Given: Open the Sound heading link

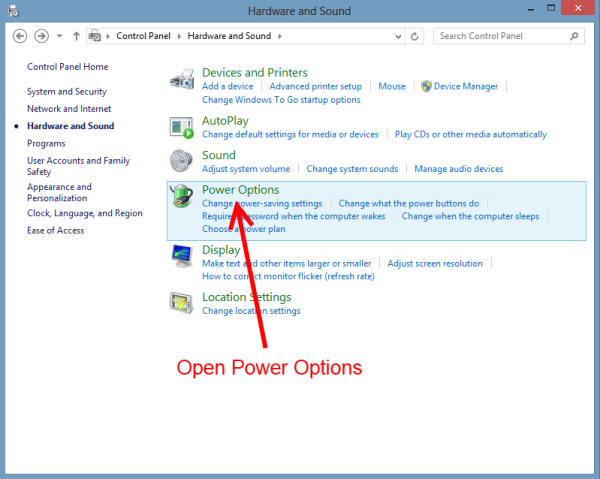Looking at the screenshot, I should click(218, 155).
